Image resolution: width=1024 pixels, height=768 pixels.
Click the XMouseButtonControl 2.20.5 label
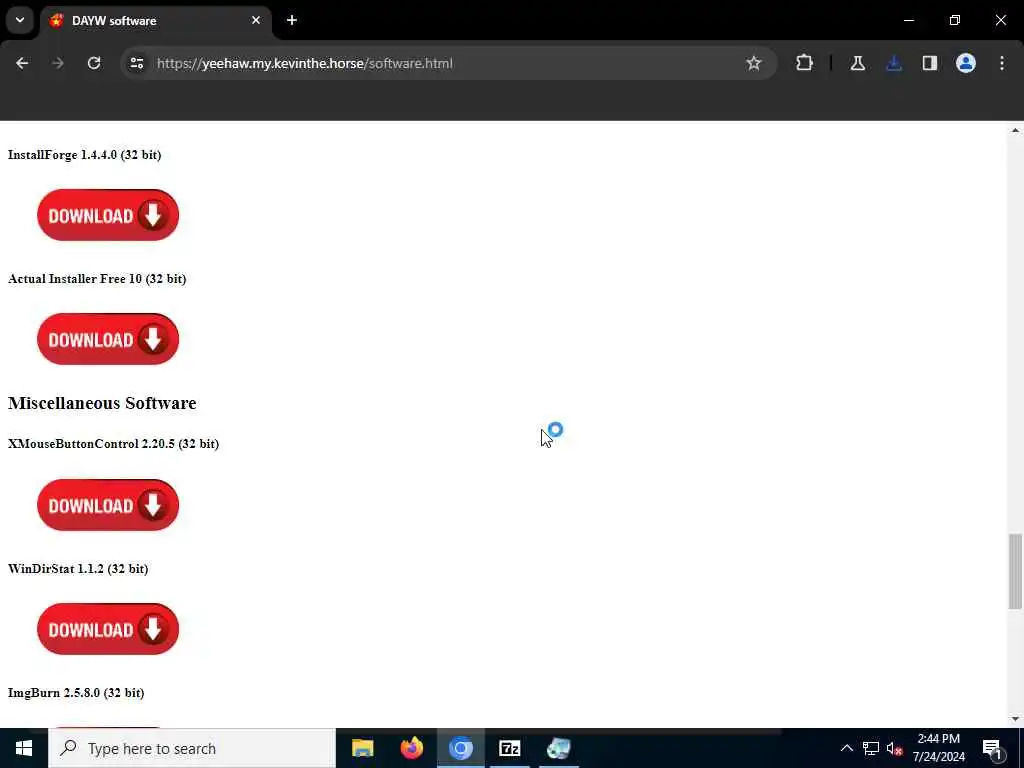pos(113,444)
